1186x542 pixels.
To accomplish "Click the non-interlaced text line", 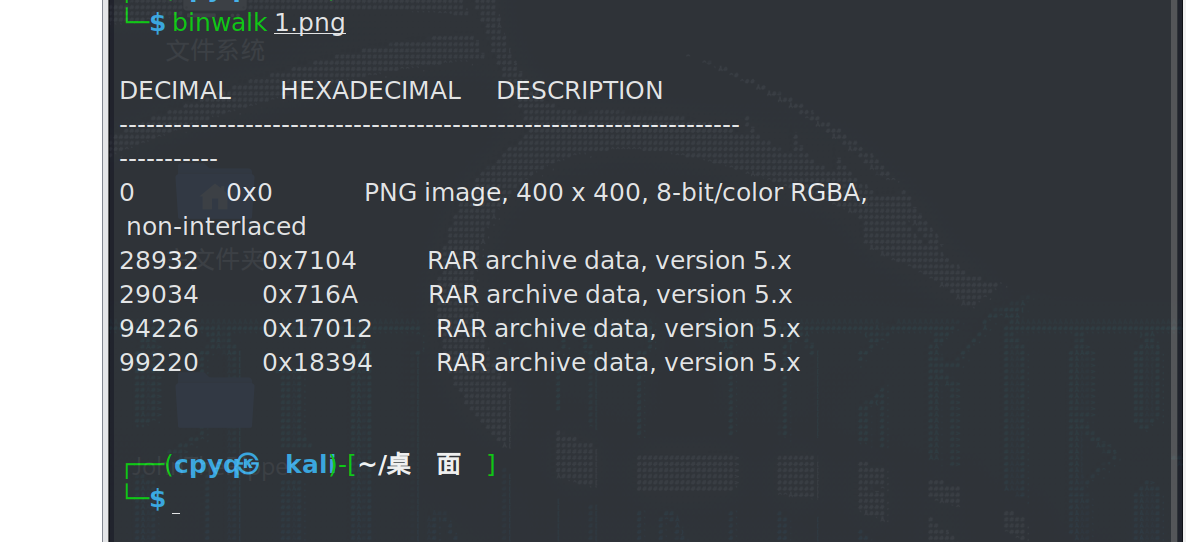I will (216, 227).
